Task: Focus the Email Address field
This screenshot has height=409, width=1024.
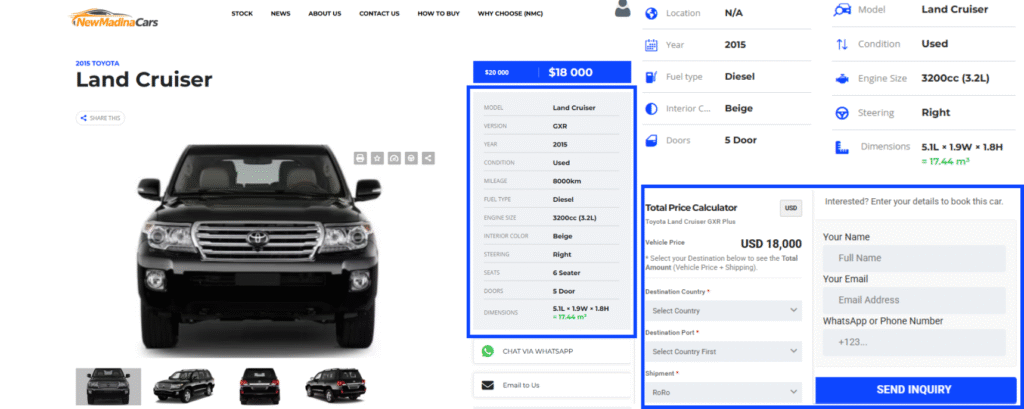Action: (914, 300)
